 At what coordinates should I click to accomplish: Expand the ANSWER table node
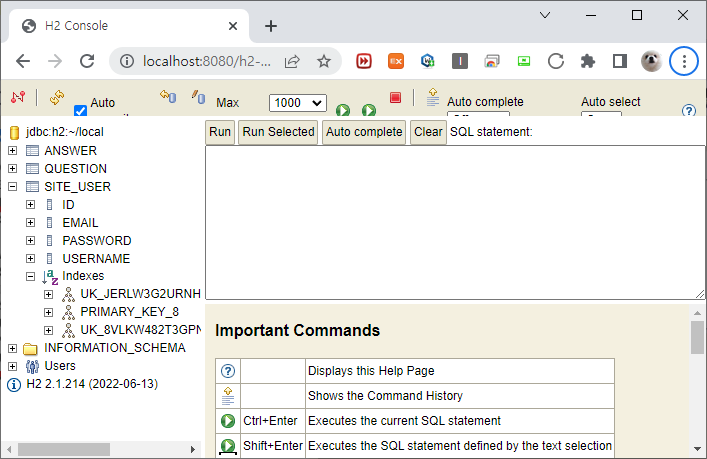click(13, 151)
